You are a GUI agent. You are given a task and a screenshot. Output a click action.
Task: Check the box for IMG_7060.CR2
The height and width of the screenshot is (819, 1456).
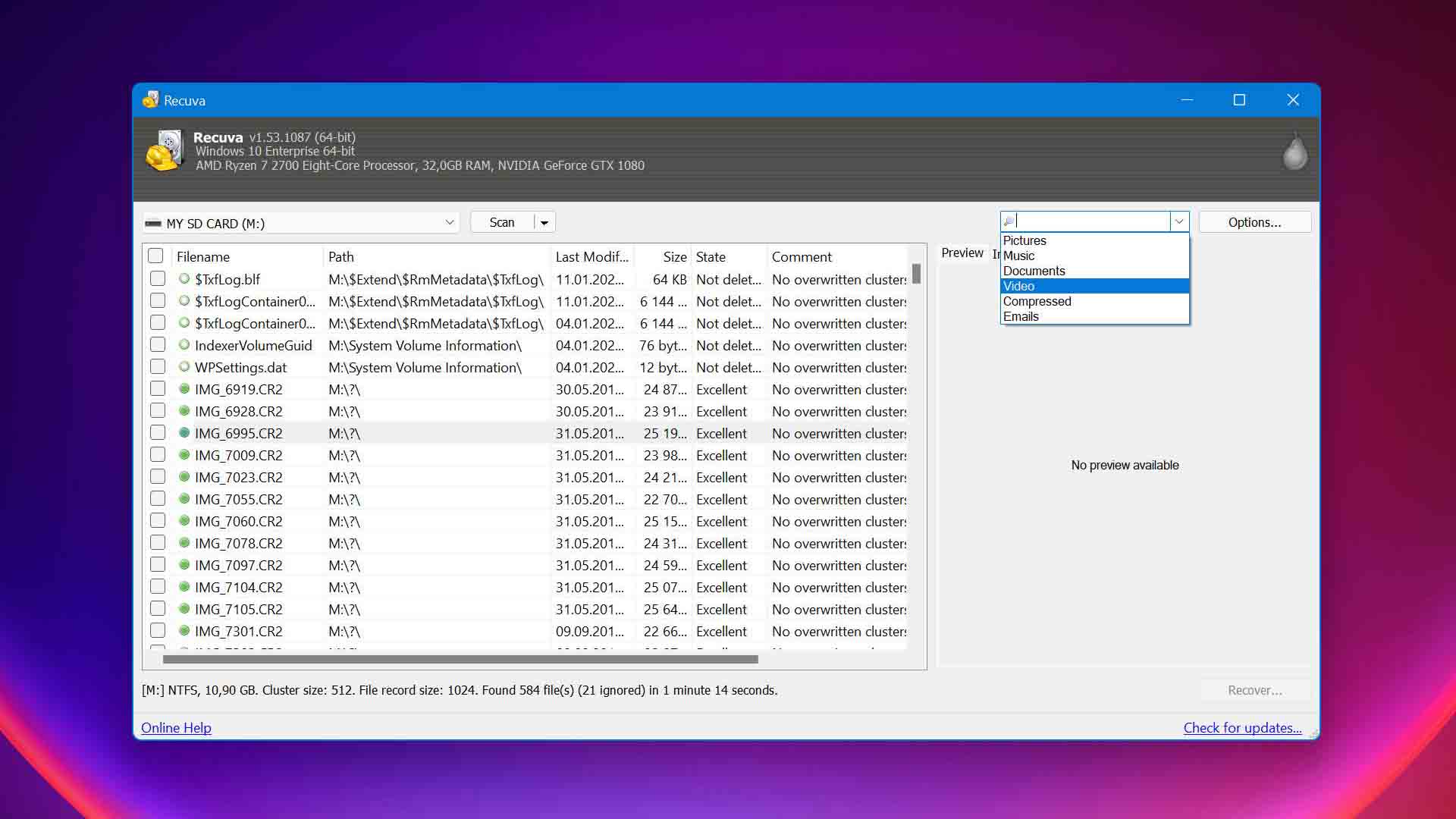point(158,520)
